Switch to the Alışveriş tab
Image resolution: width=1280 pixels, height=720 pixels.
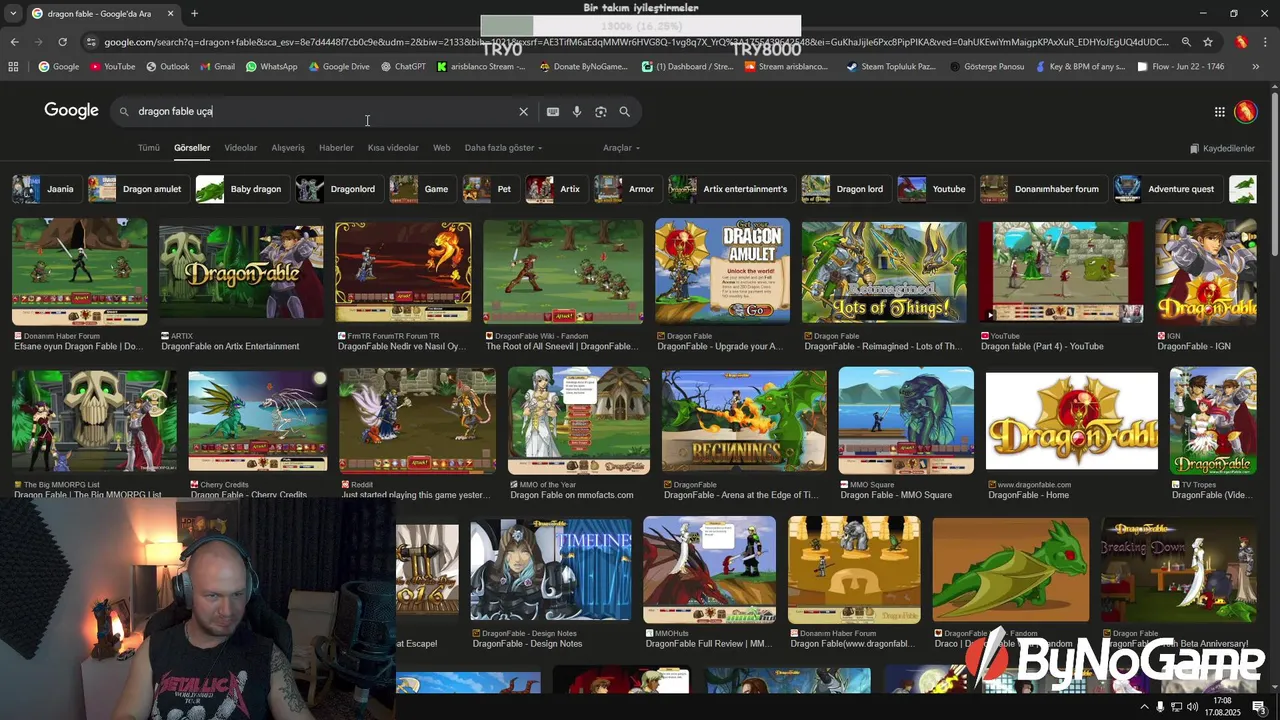288,148
